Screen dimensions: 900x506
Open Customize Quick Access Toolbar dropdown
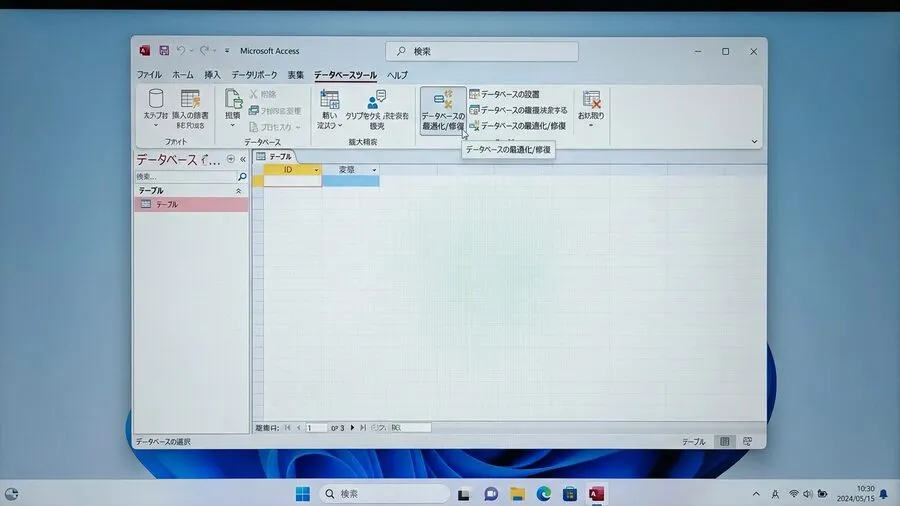click(x=227, y=50)
